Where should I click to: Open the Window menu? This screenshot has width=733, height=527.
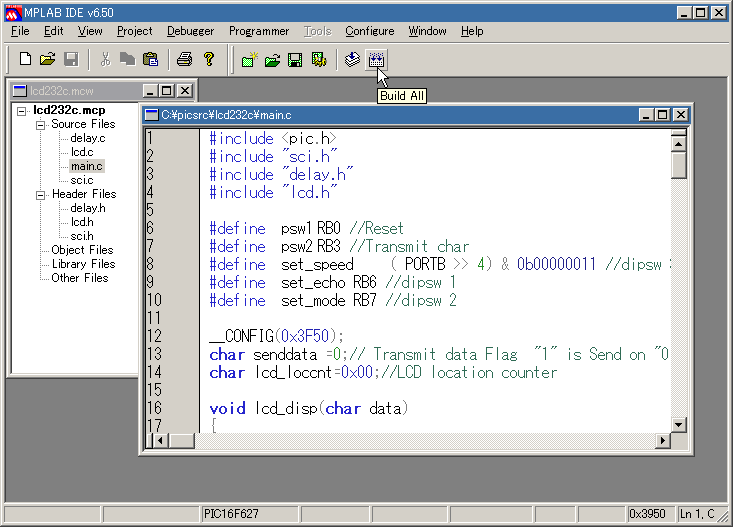point(427,31)
